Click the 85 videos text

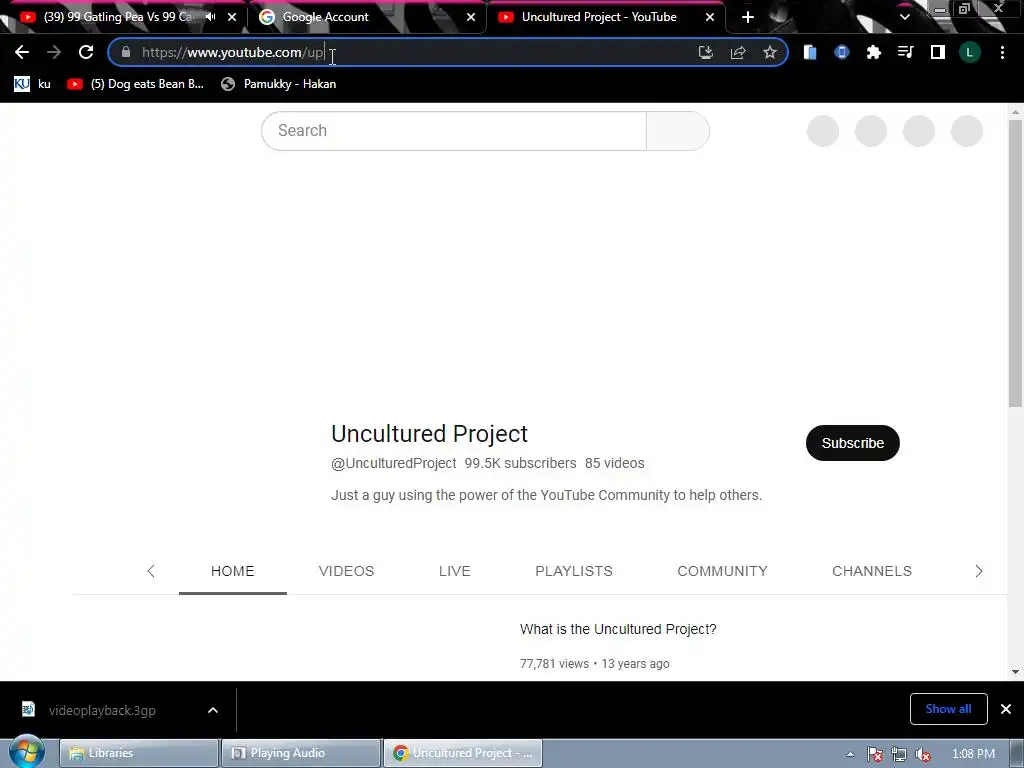coord(615,463)
